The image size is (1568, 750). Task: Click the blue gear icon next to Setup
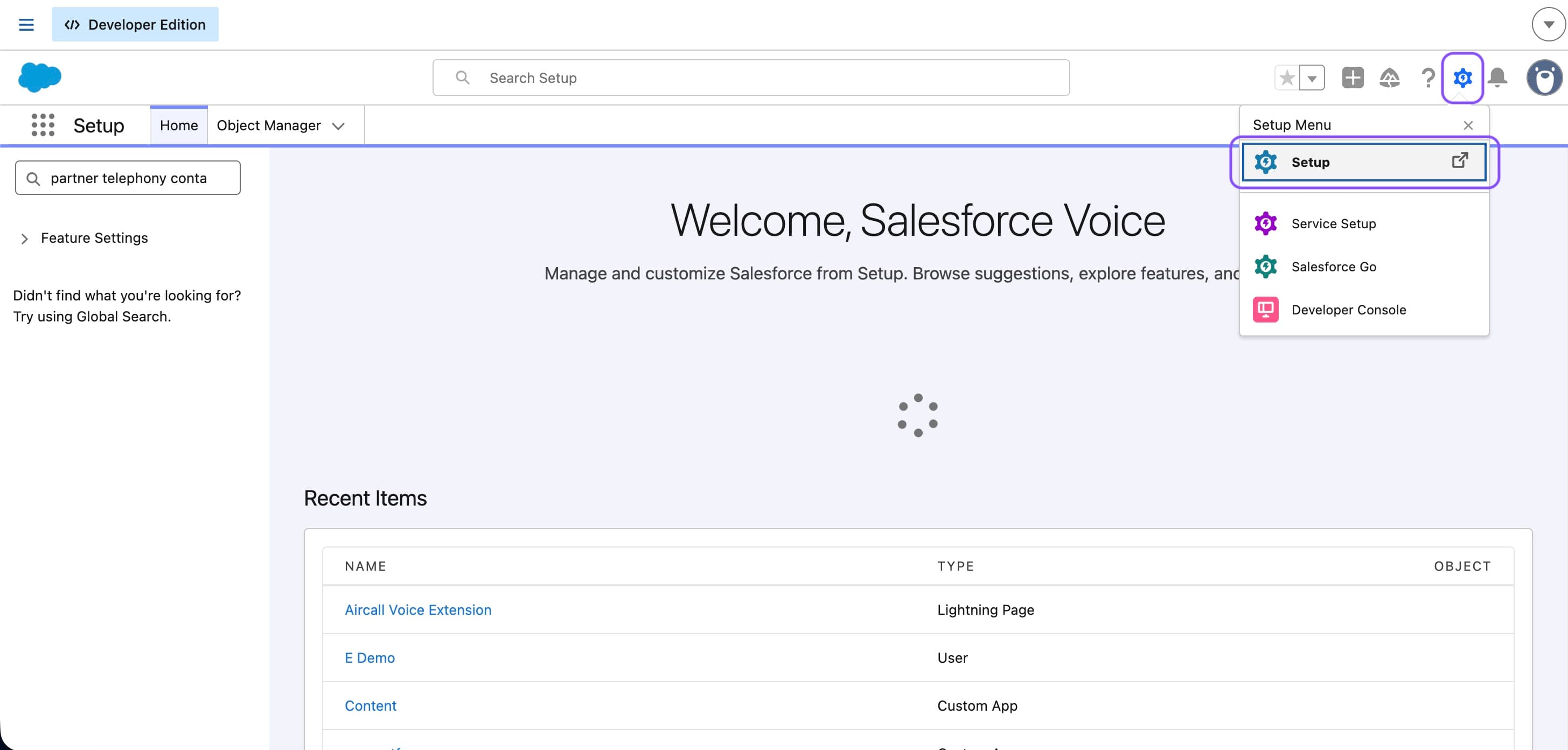[x=1265, y=163]
